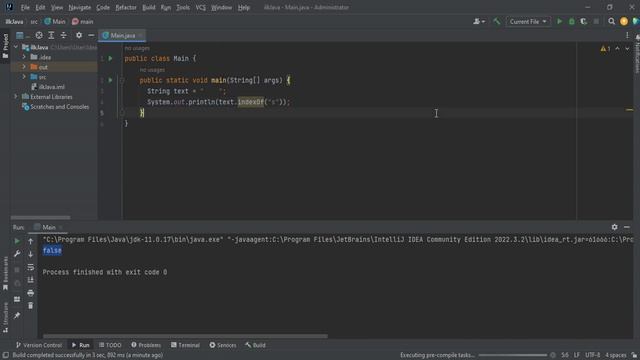Select Scratches and Consoles node
Screen dimensions: 640x360
56,107
